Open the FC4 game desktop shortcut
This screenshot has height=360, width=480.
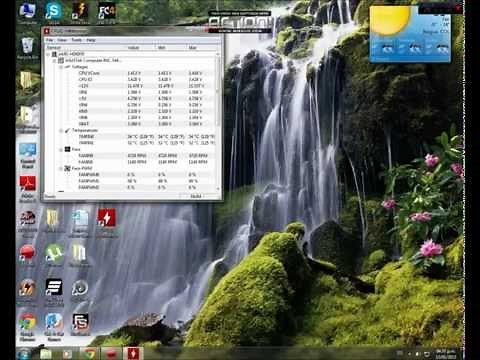coord(107,13)
